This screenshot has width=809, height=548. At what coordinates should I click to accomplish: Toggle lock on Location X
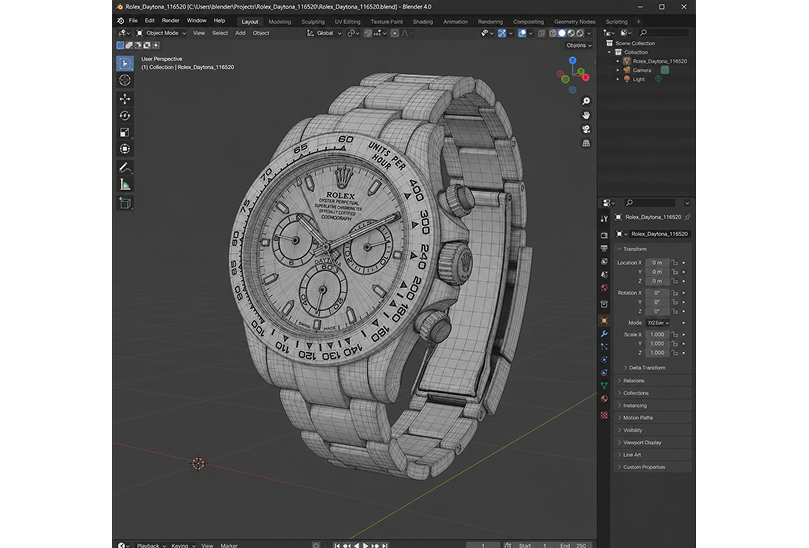pyautogui.click(x=674, y=263)
